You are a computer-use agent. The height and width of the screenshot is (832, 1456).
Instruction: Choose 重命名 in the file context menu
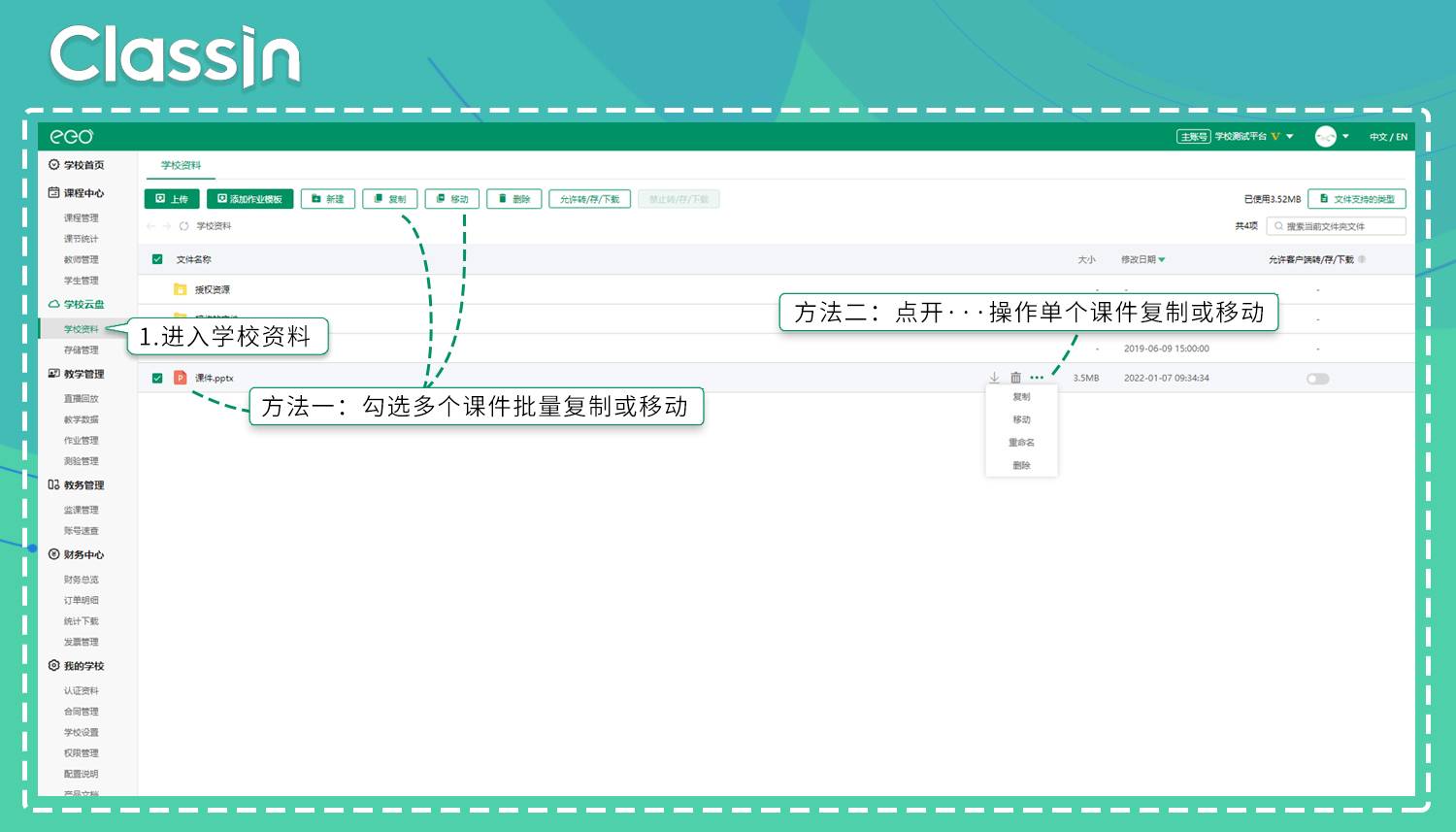pyautogui.click(x=1021, y=443)
